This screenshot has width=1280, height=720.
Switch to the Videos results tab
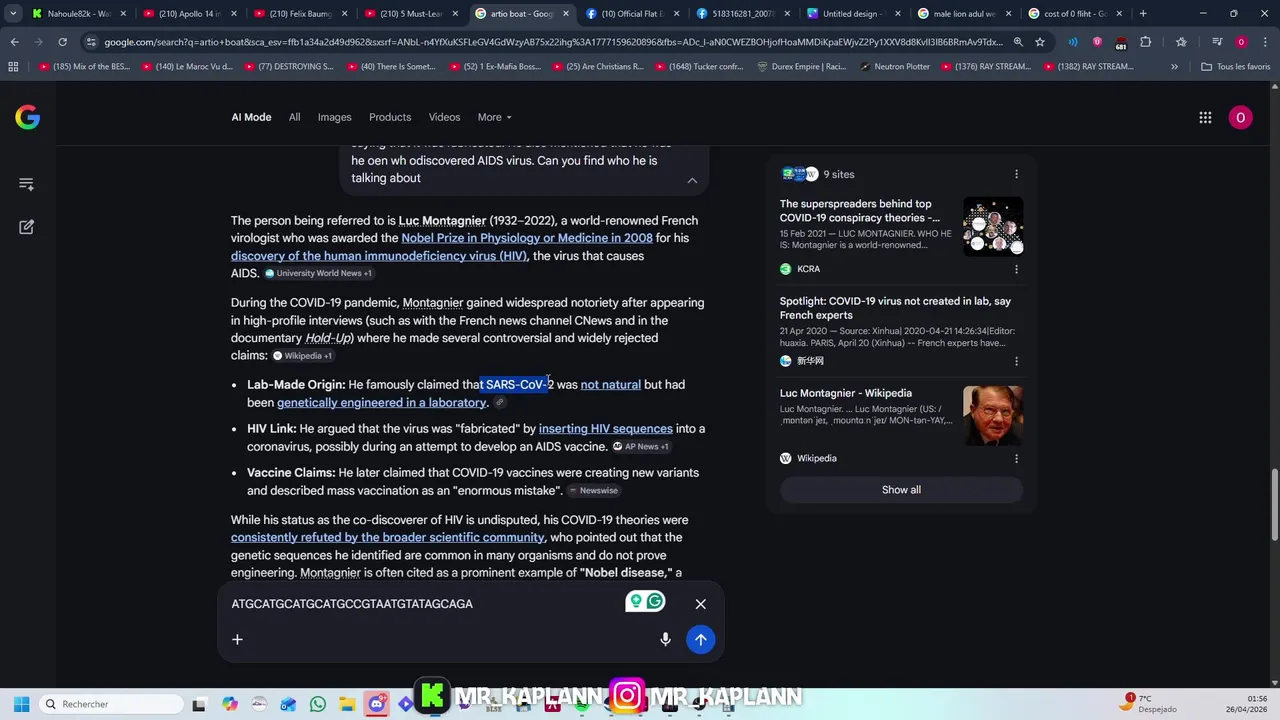coord(444,117)
